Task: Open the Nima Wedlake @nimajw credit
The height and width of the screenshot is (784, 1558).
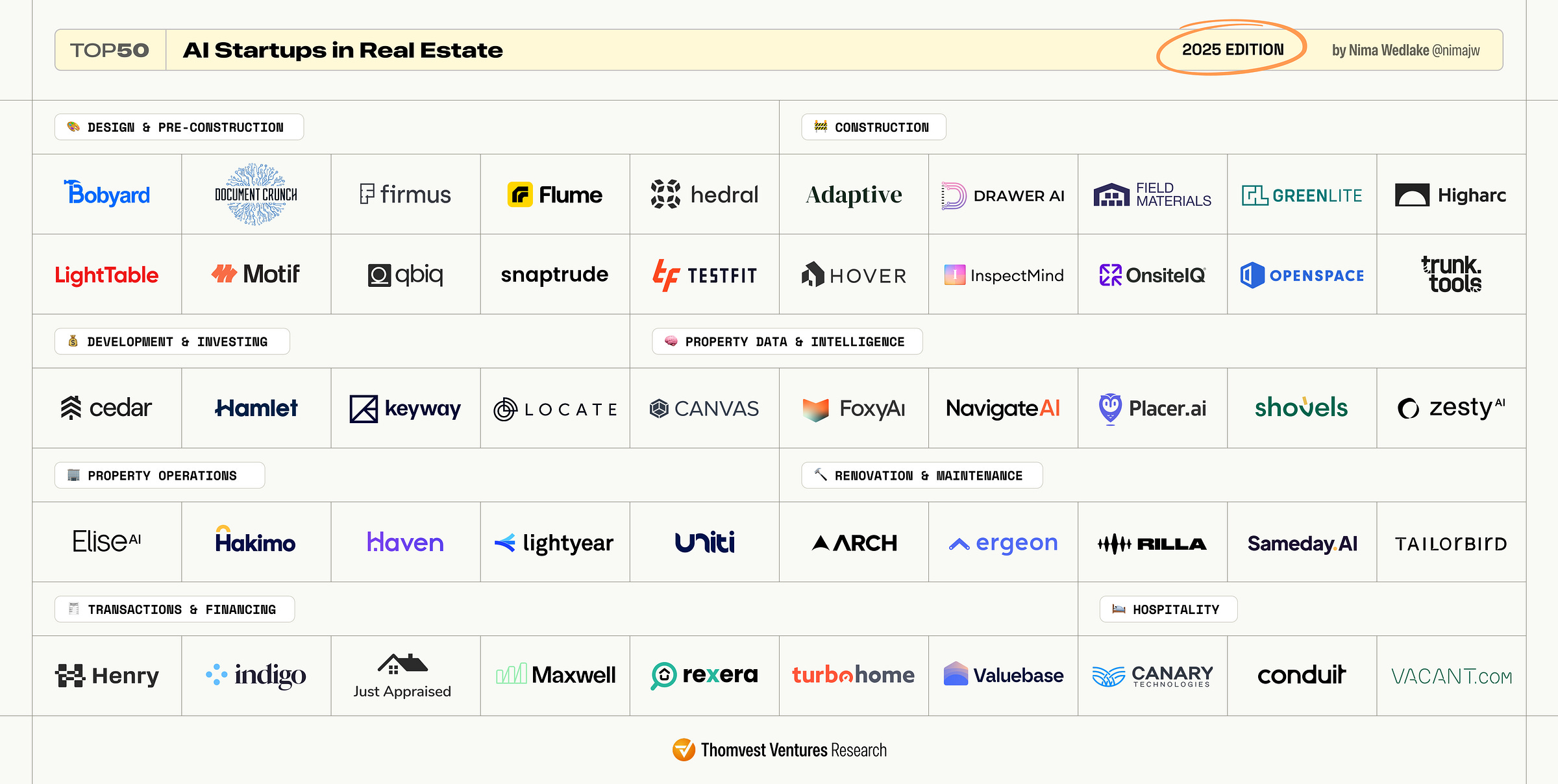Action: coord(1405,51)
